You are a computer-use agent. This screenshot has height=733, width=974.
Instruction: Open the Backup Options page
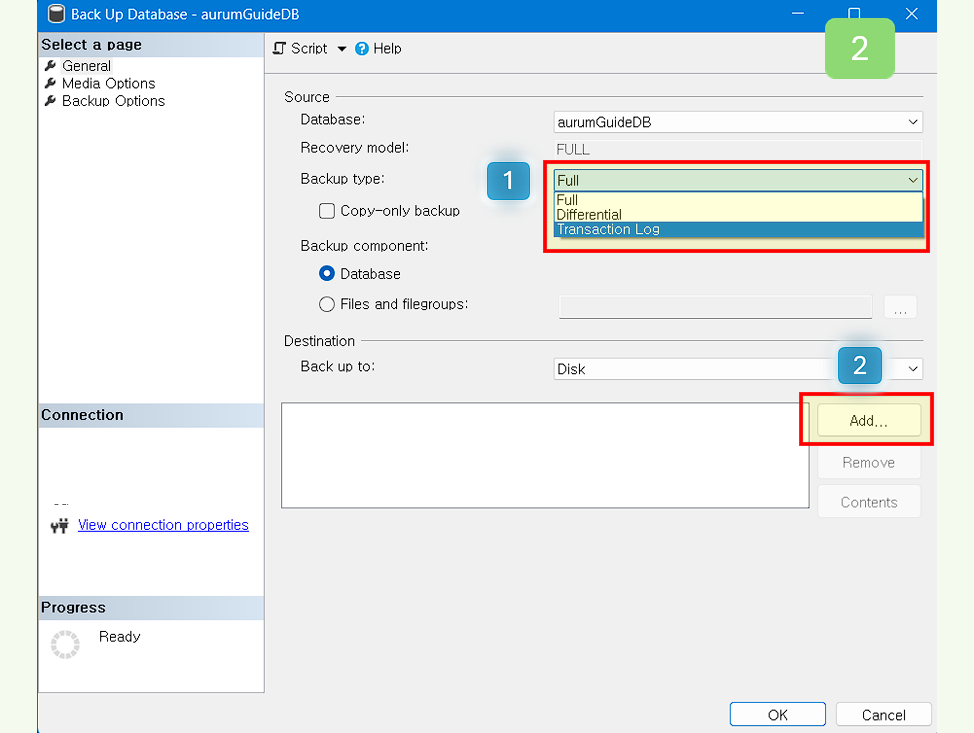(113, 101)
